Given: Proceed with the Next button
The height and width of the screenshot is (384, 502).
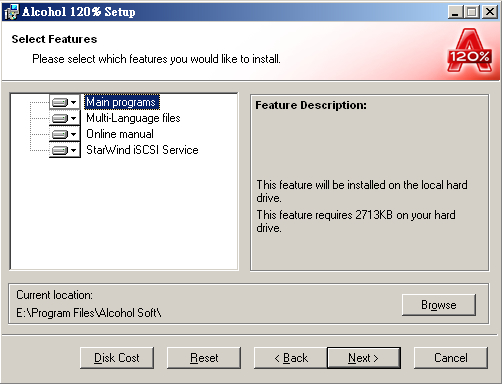Looking at the screenshot, I should (364, 358).
